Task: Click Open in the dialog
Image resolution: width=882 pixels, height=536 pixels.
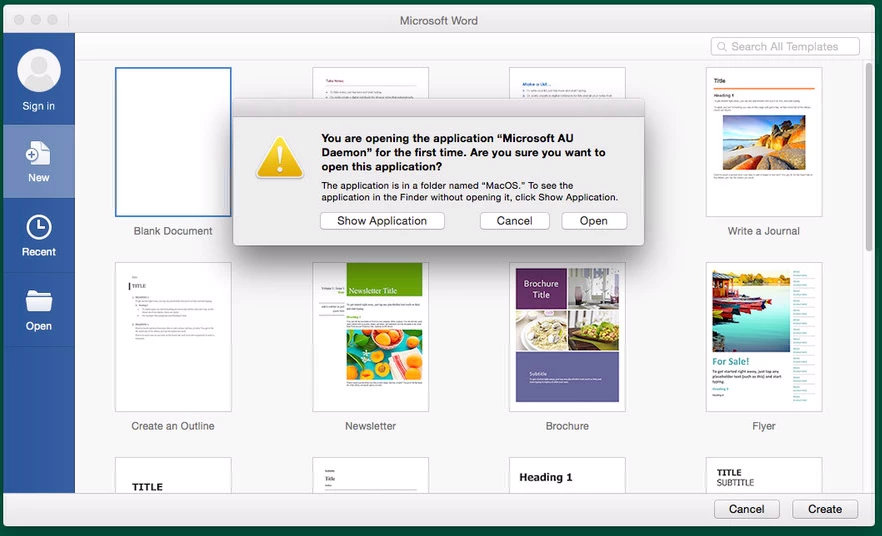Action: point(593,221)
